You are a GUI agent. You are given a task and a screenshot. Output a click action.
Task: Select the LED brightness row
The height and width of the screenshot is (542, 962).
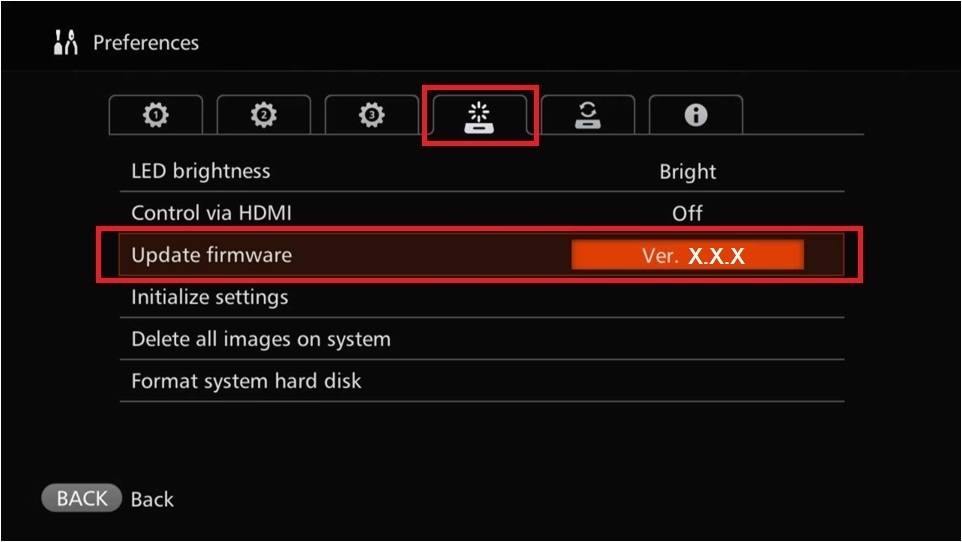click(x=482, y=171)
